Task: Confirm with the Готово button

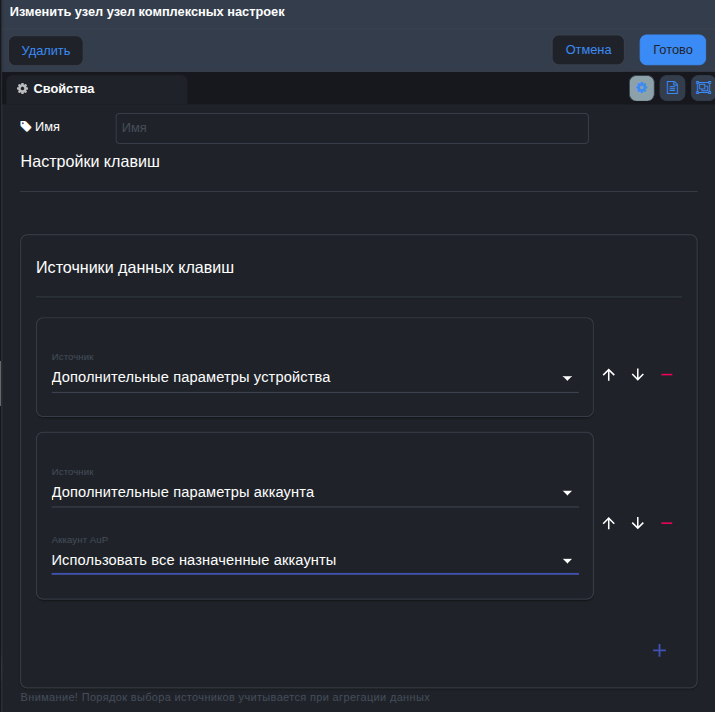Action: [672, 50]
